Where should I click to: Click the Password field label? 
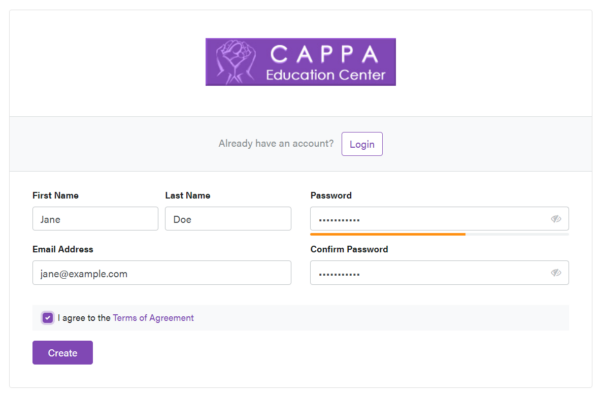(331, 196)
